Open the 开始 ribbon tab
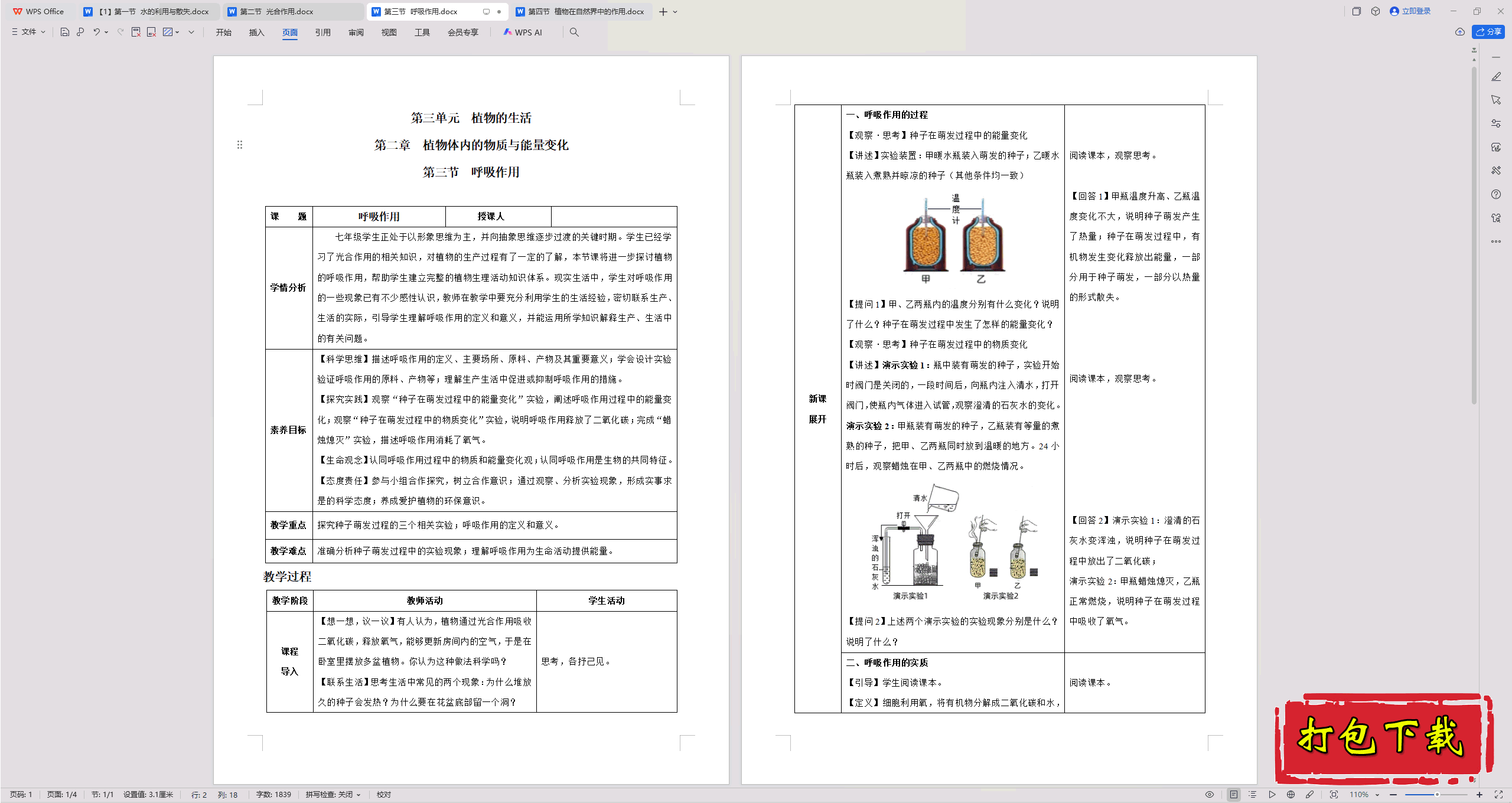 click(223, 32)
